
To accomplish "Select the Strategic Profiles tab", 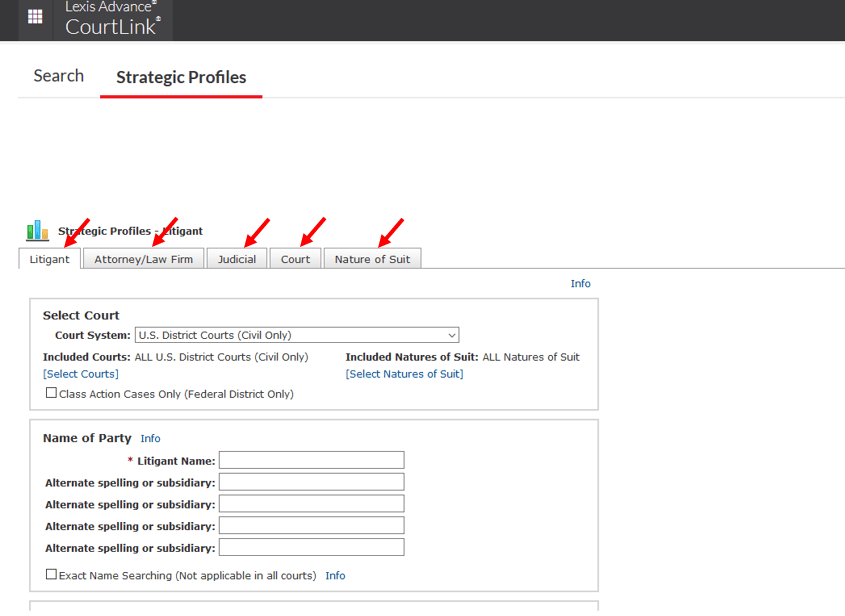I will tap(181, 77).
